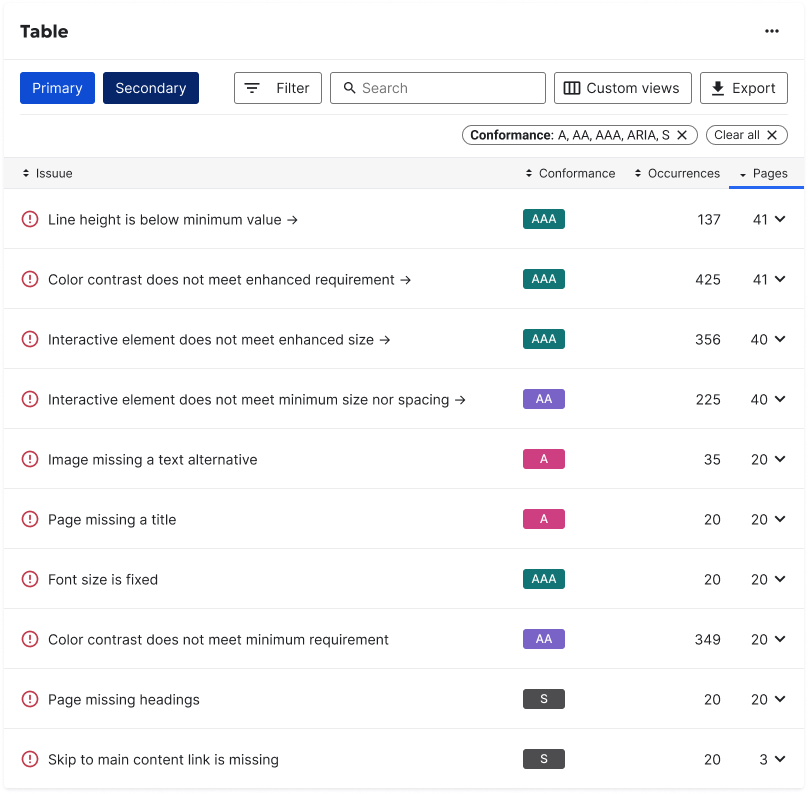Click the dark navy Secondary button
The width and height of the screenshot is (808, 794).
[151, 88]
